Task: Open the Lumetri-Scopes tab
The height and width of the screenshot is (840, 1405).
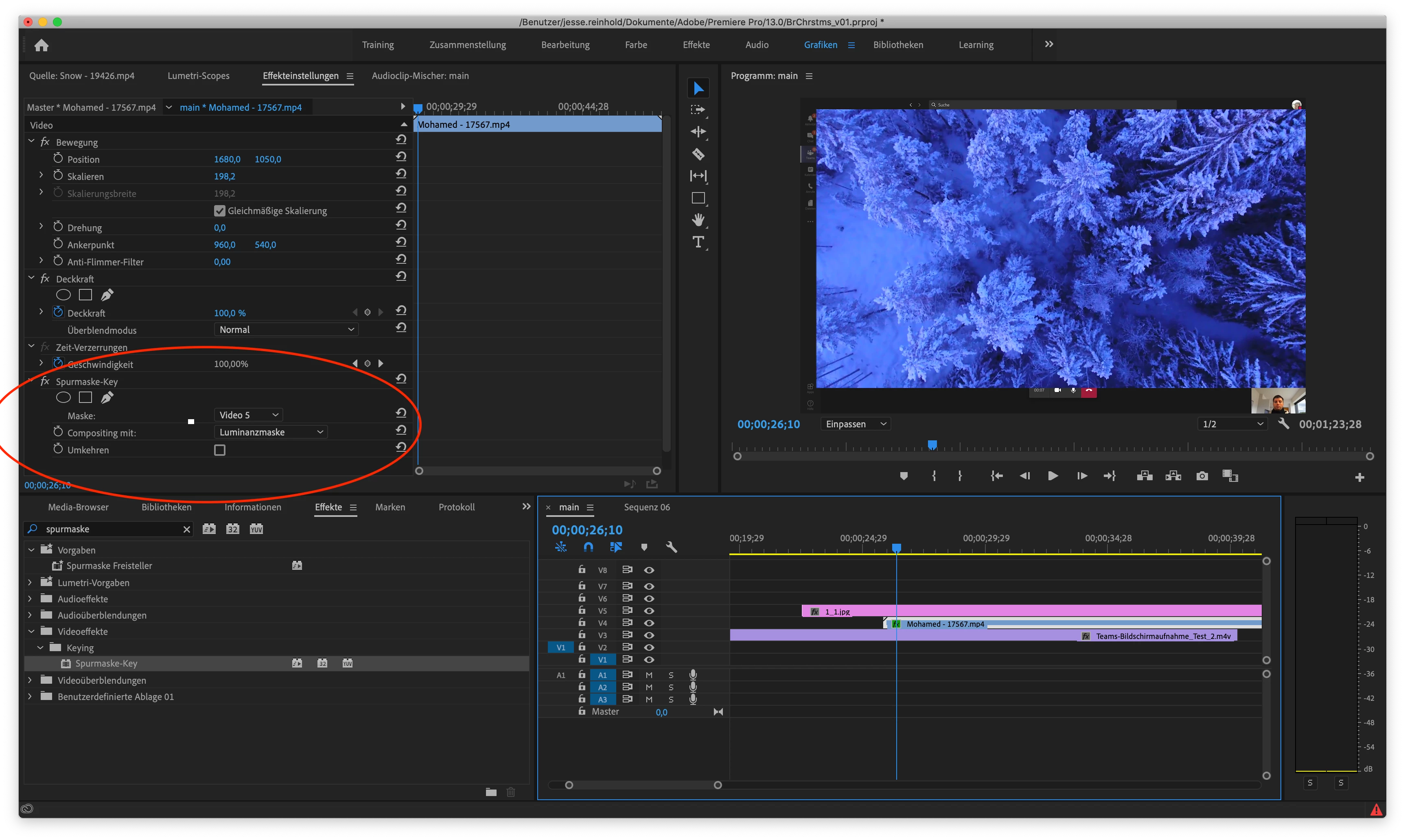Action: tap(198, 76)
